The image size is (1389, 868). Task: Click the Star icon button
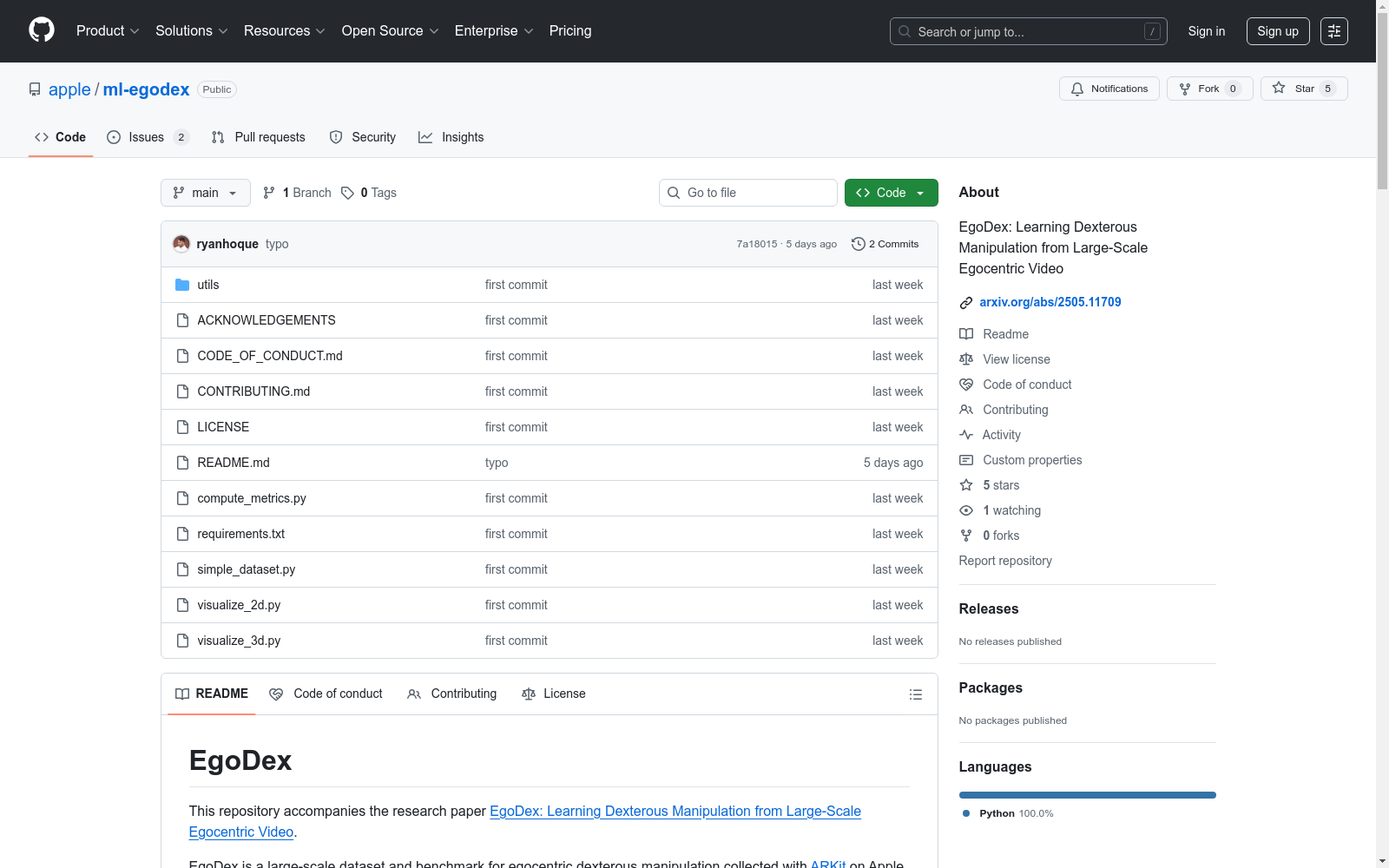pyautogui.click(x=1279, y=89)
